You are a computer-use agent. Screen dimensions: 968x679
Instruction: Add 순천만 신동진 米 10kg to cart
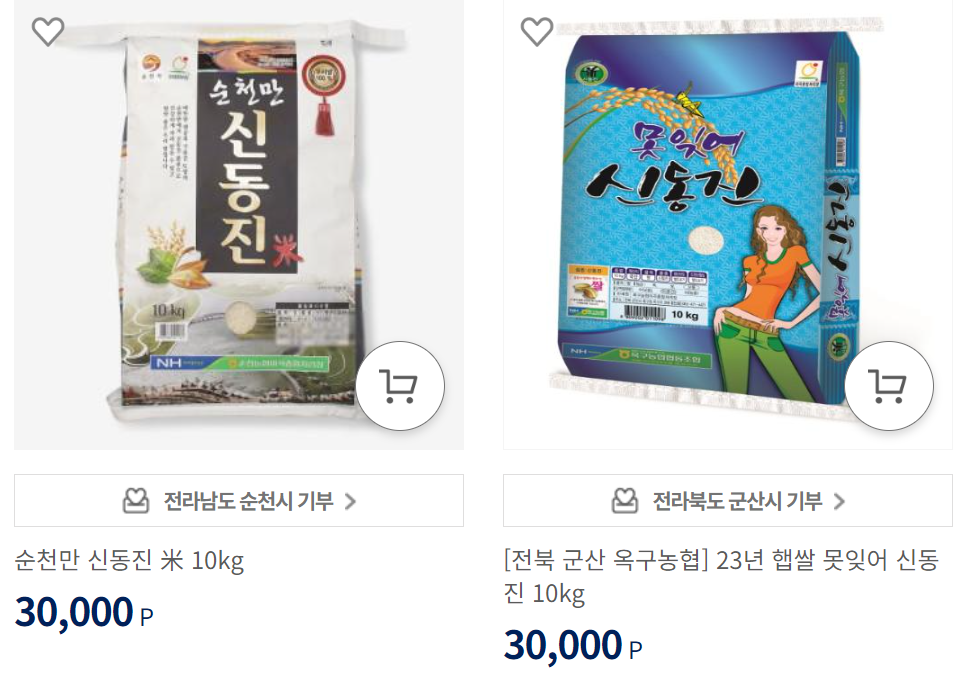pyautogui.click(x=400, y=386)
